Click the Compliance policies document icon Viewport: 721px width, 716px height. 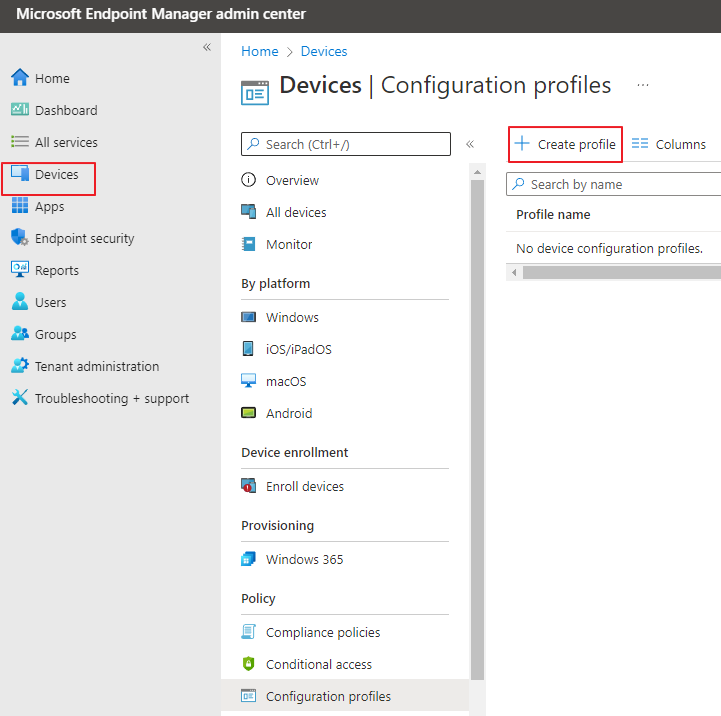pyautogui.click(x=249, y=632)
